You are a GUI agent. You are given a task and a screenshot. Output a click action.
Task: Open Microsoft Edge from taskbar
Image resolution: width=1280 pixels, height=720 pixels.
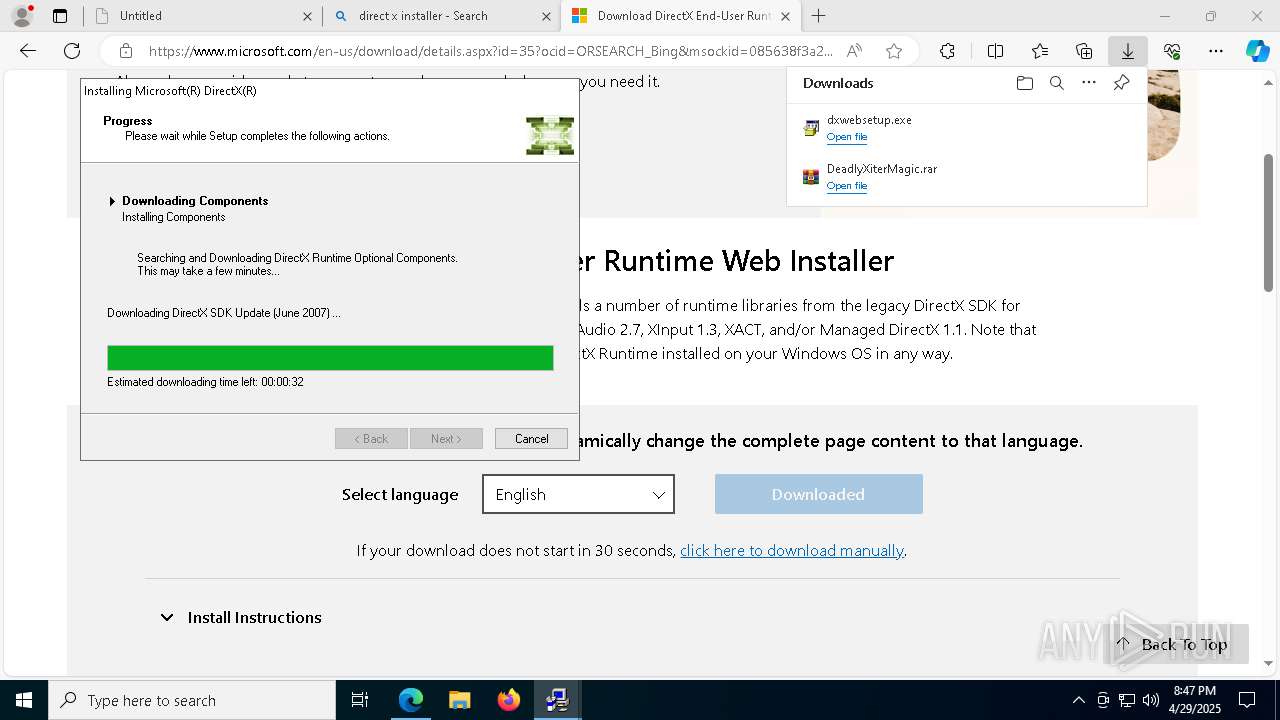411,700
